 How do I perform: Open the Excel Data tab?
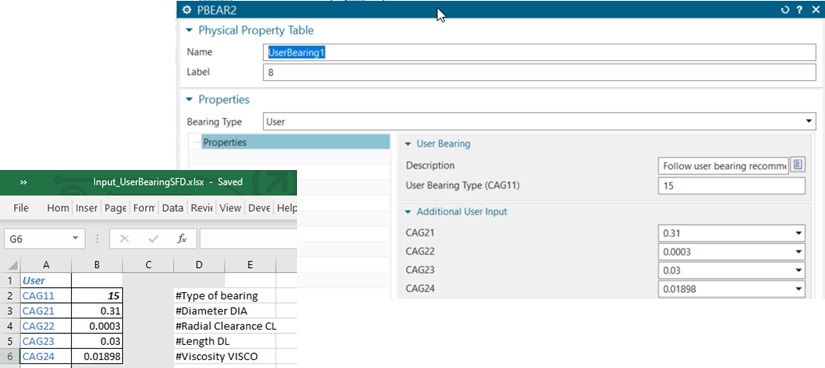coord(173,208)
